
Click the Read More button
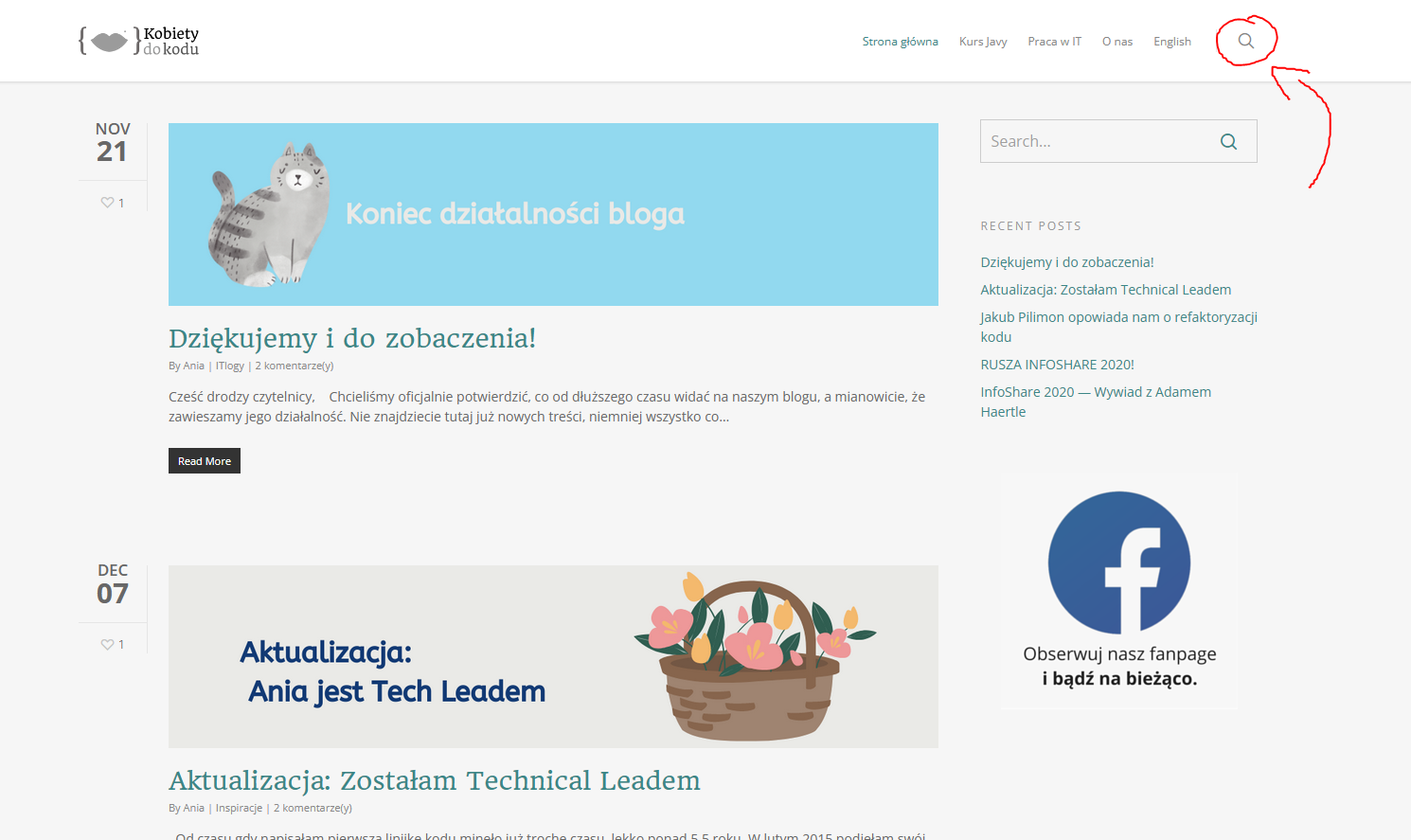205,461
